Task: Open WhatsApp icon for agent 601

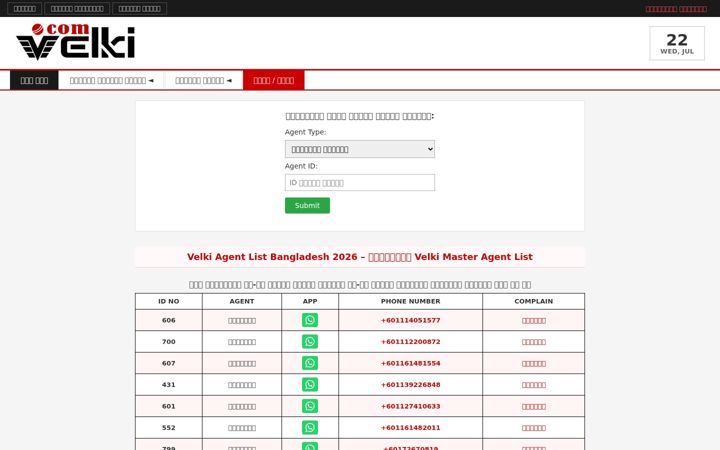Action: (309, 406)
